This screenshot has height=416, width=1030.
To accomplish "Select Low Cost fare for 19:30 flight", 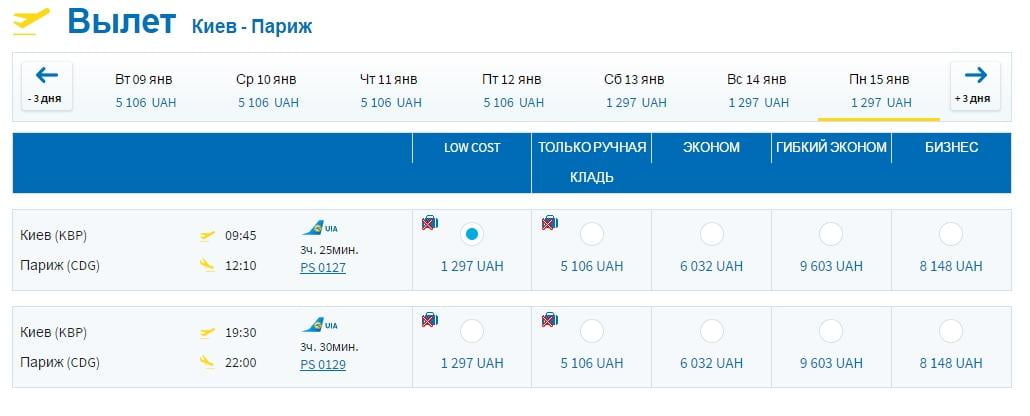I will click(472, 331).
